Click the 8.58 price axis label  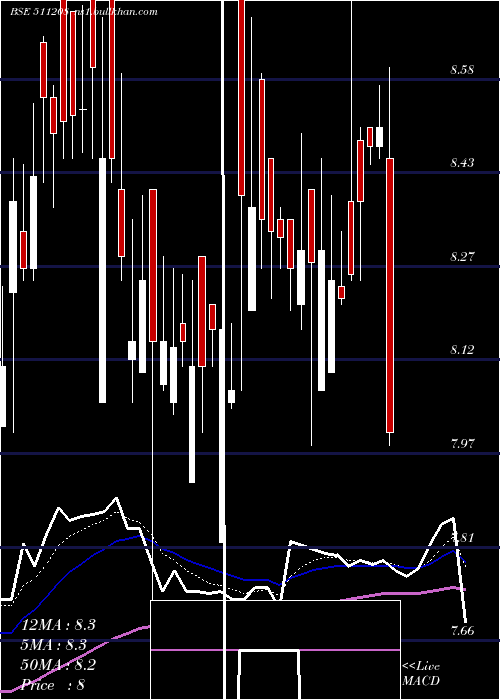pos(462,70)
